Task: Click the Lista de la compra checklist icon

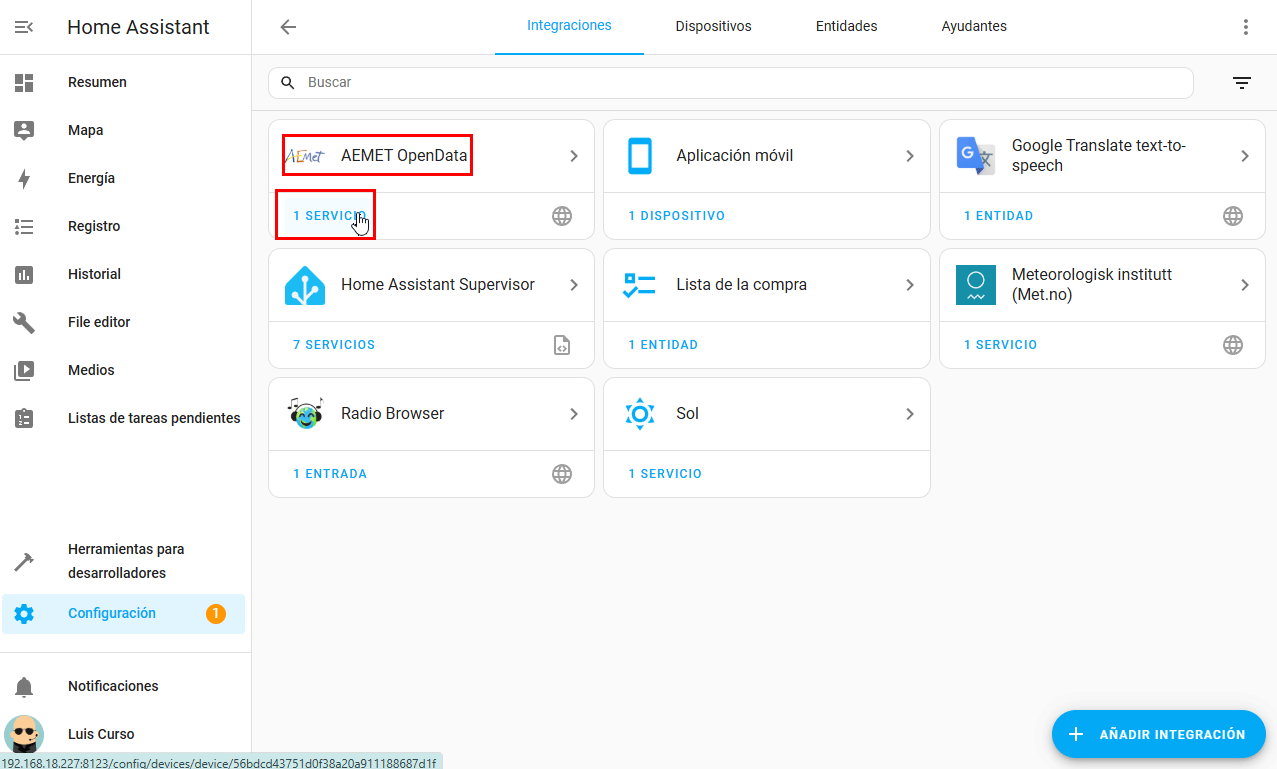Action: 640,285
